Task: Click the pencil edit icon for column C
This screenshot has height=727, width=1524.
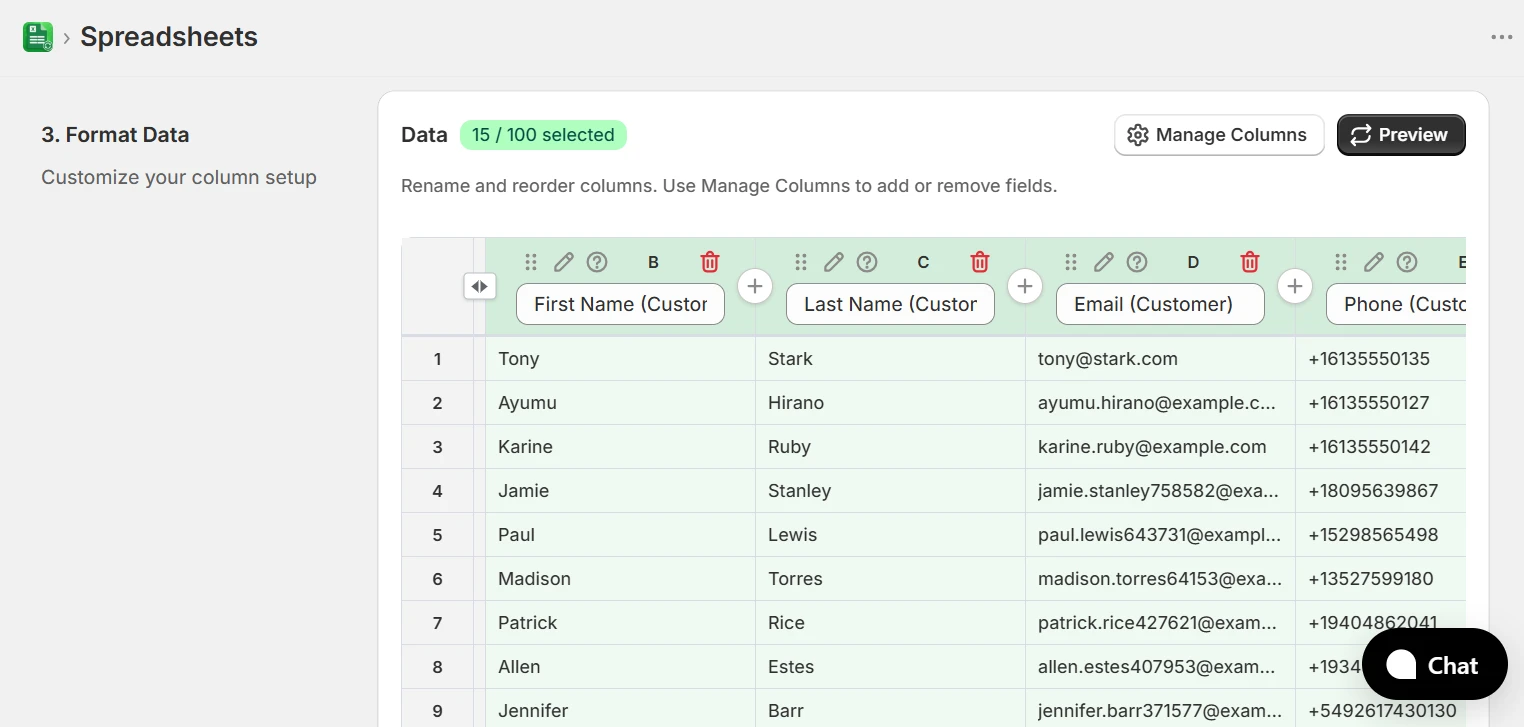Action: [x=834, y=262]
